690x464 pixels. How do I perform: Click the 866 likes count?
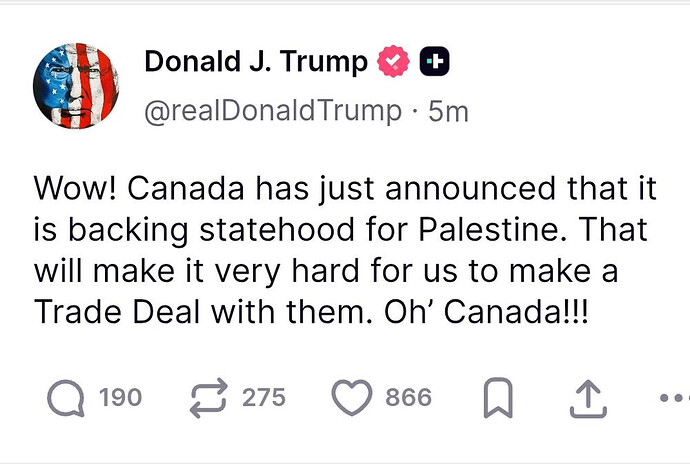click(409, 398)
